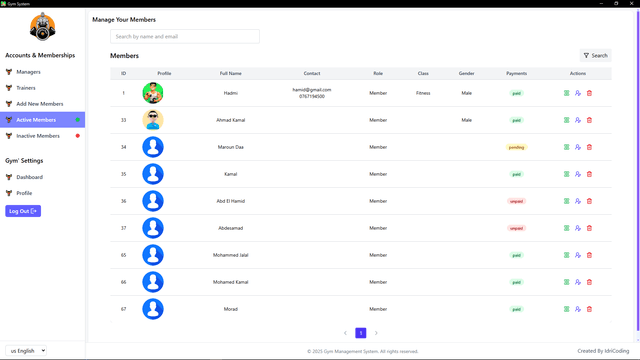This screenshot has width=640, height=360.
Task: Click the name Mohammed Jalal
Action: coord(231,255)
